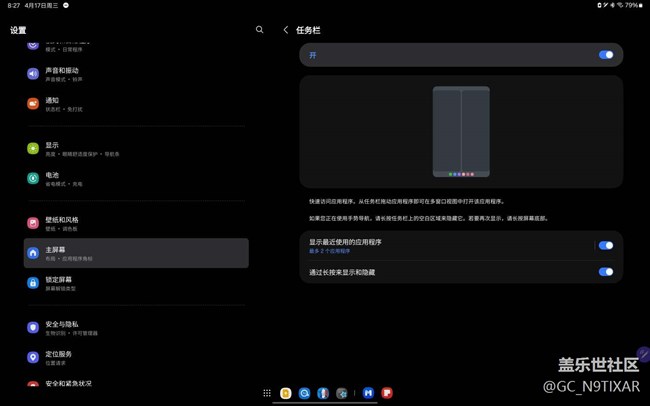This screenshot has height=406, width=650.
Task: Open the Settings gear app in taskbar
Action: pos(342,393)
